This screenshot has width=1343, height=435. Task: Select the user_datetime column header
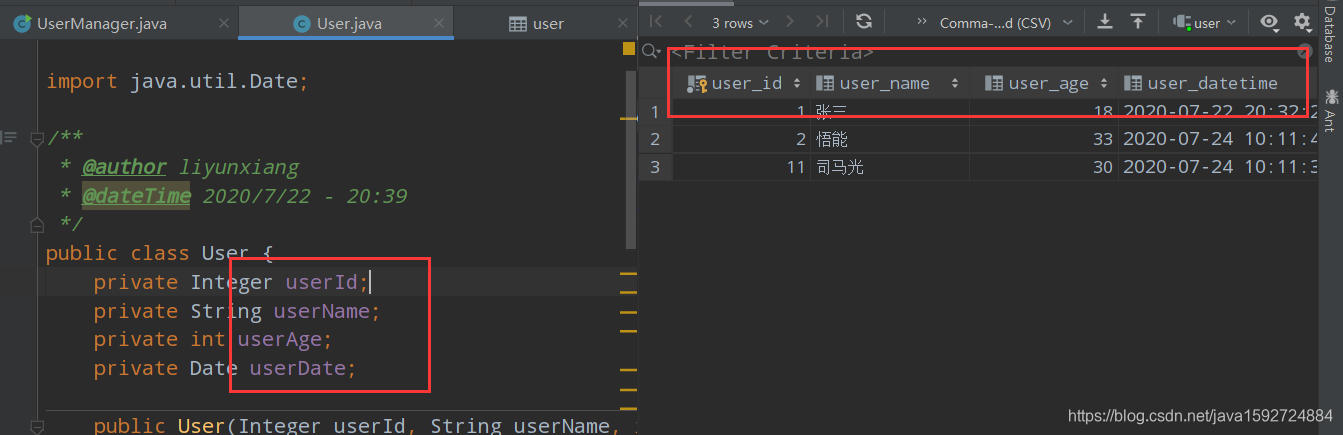pos(1212,83)
